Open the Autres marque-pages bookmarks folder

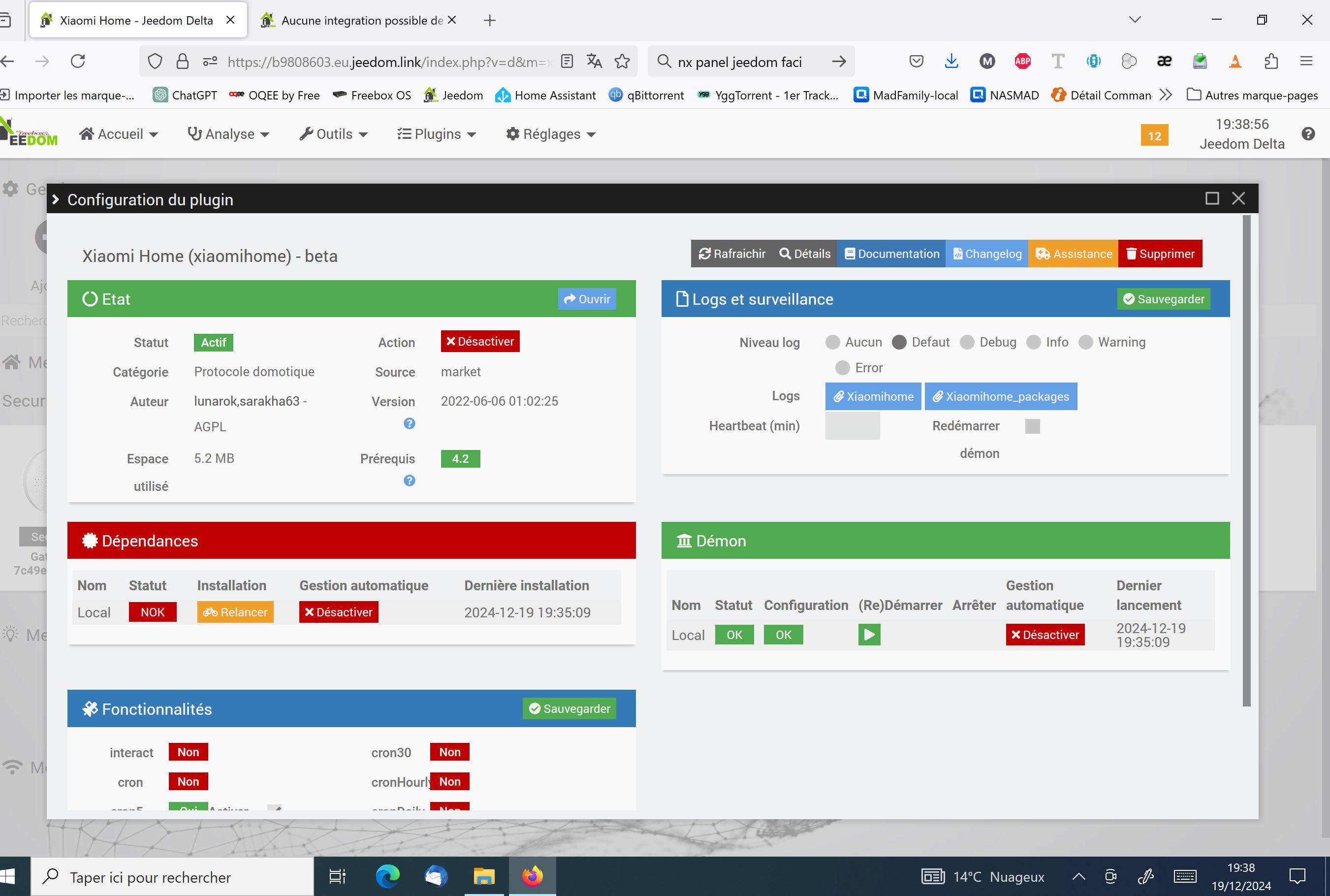click(1252, 95)
